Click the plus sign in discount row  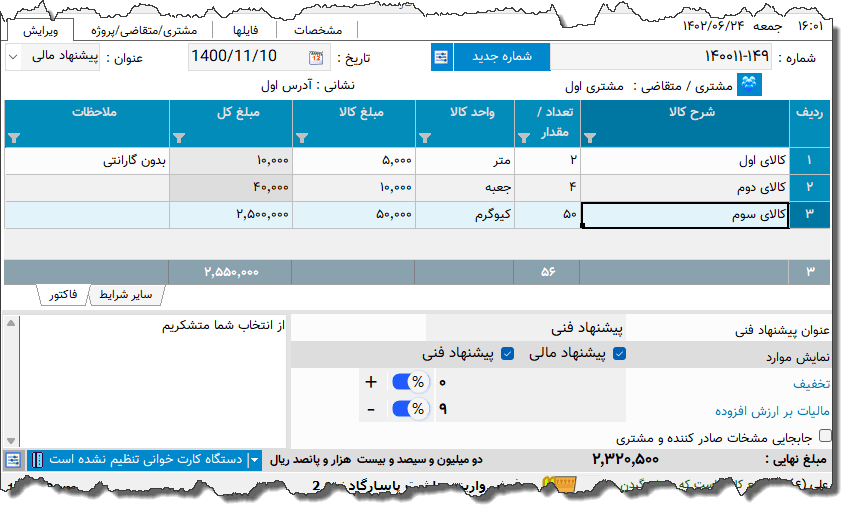371,382
